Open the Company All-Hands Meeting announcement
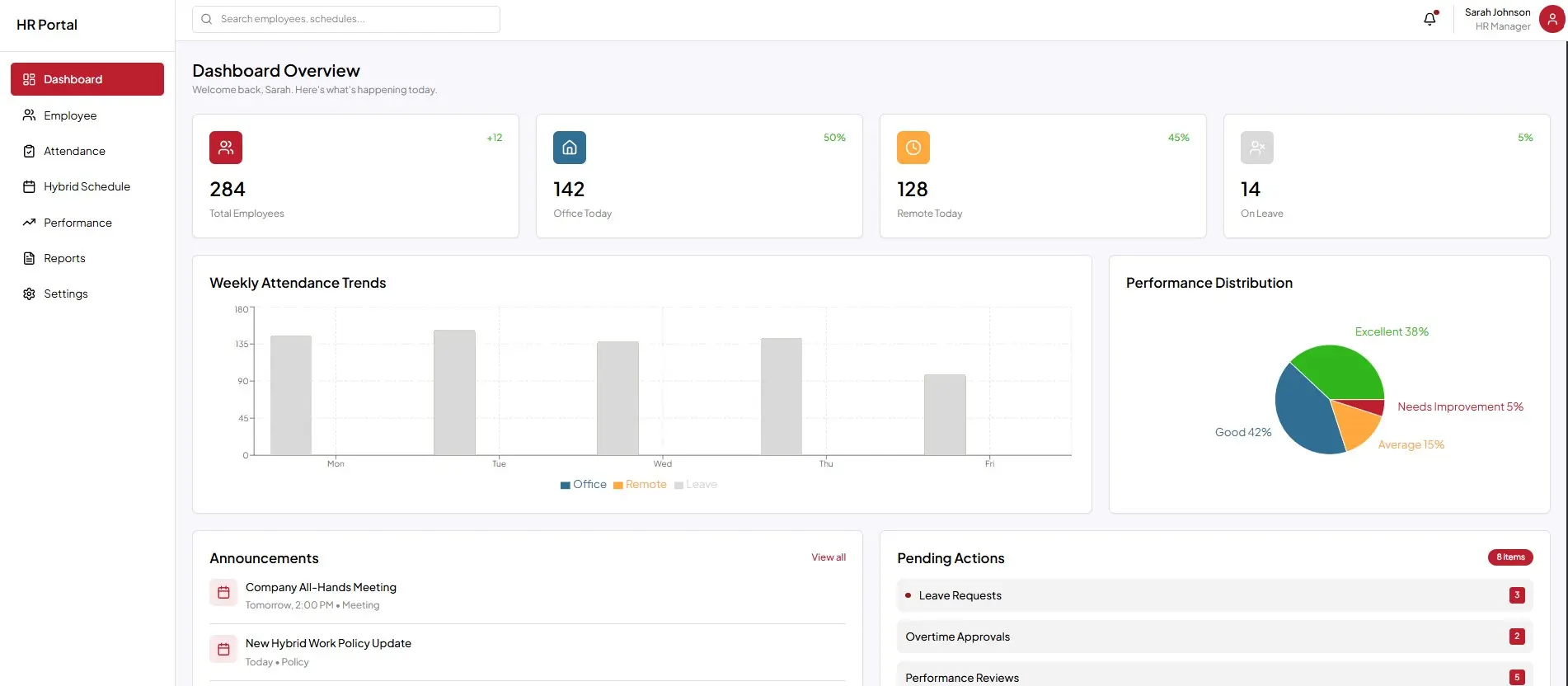This screenshot has height=686, width=1568. click(321, 588)
